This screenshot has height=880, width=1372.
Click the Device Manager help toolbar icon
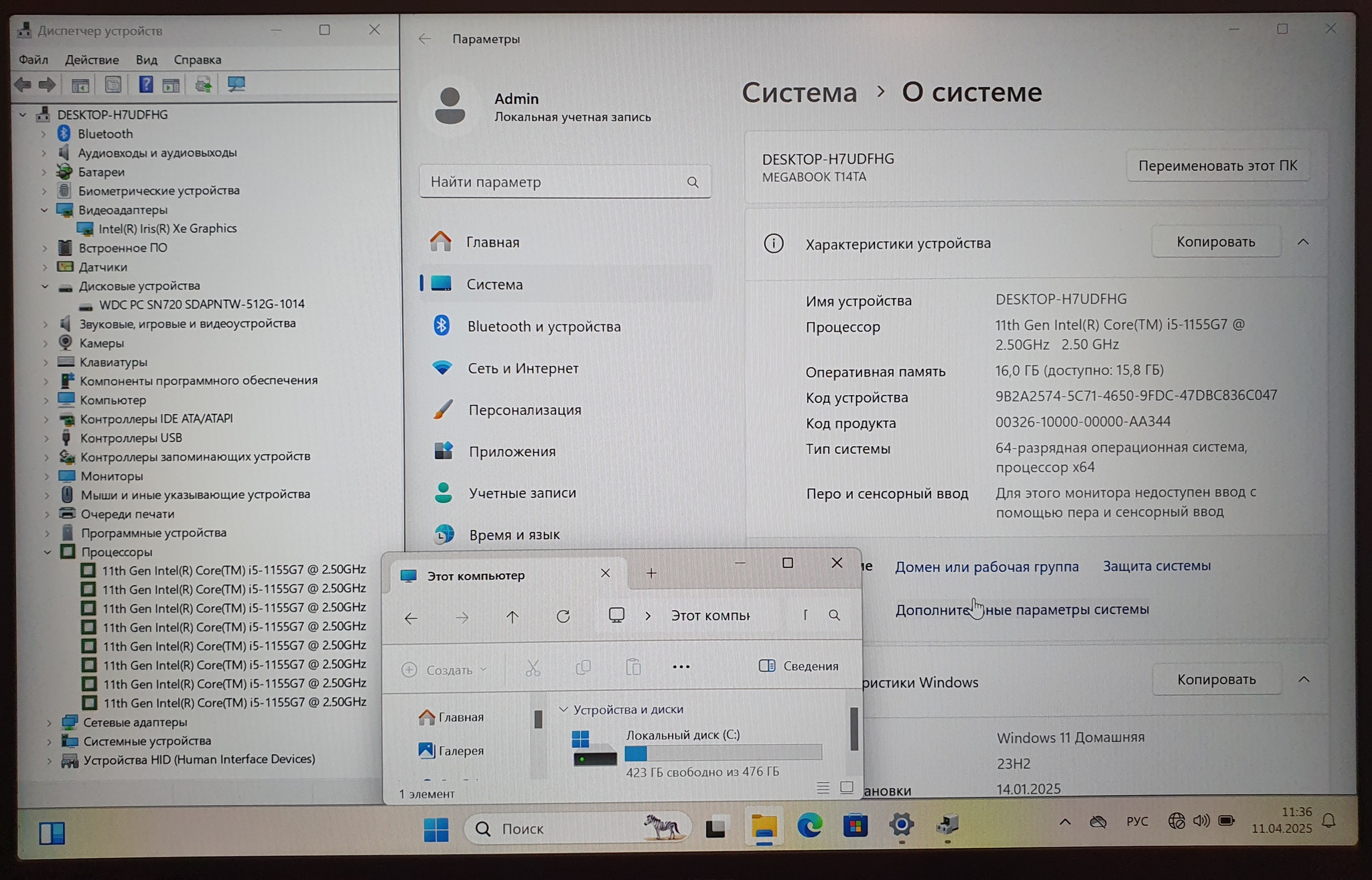click(x=145, y=84)
